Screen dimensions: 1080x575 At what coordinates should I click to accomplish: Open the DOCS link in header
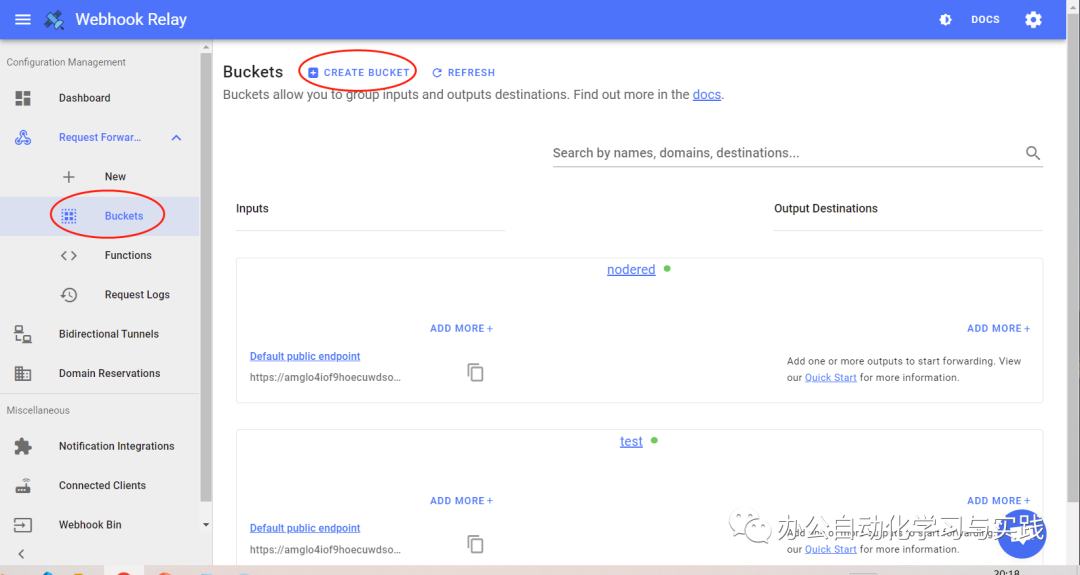985,19
